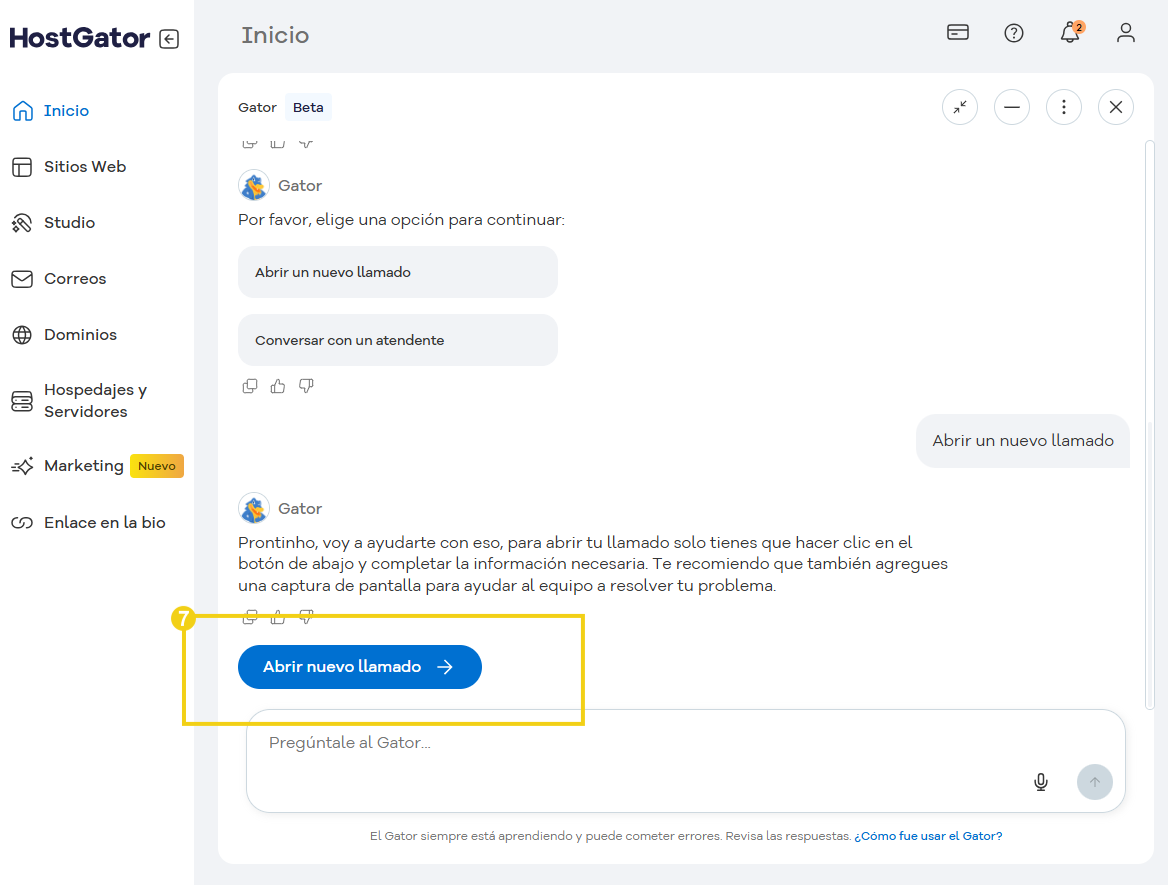This screenshot has width=1168, height=885.
Task: Choose the Conversar con un atendente option
Action: click(x=397, y=340)
